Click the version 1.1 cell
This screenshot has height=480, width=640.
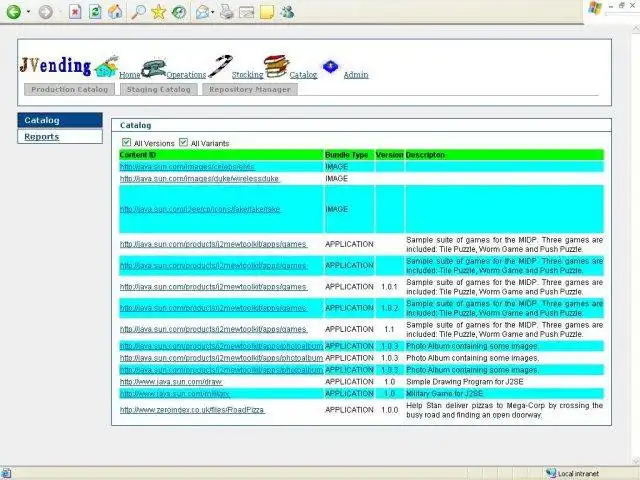(x=389, y=329)
